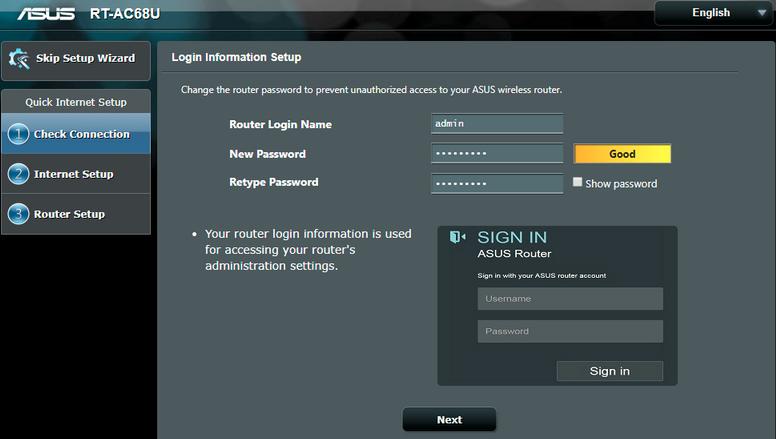Click the Username field in sign-in preview
This screenshot has width=776, height=439.
570,299
